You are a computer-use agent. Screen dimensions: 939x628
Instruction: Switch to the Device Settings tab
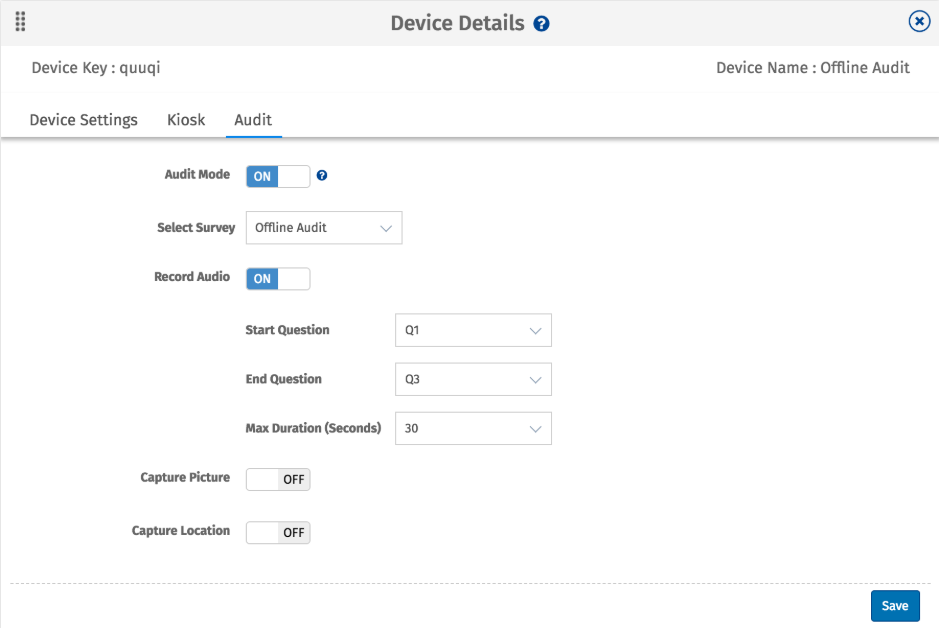pos(83,119)
